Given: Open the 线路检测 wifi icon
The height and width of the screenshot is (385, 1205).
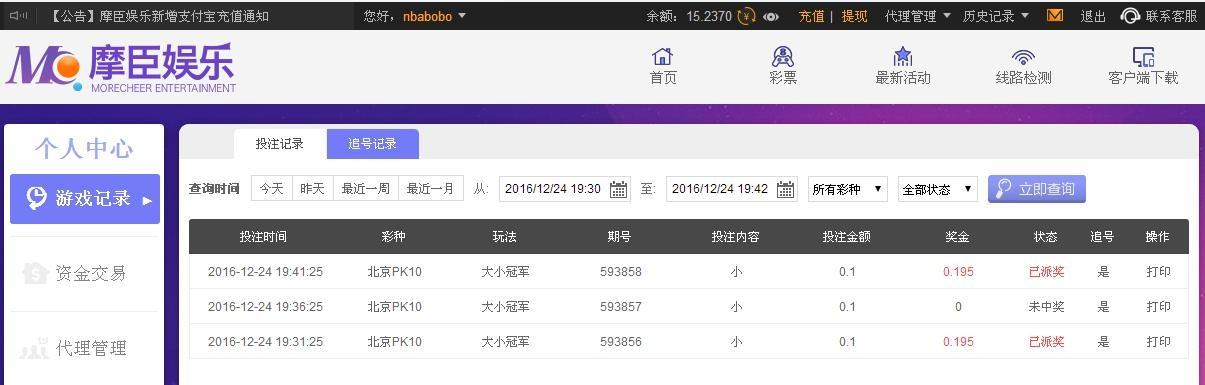Looking at the screenshot, I should coord(1023,57).
